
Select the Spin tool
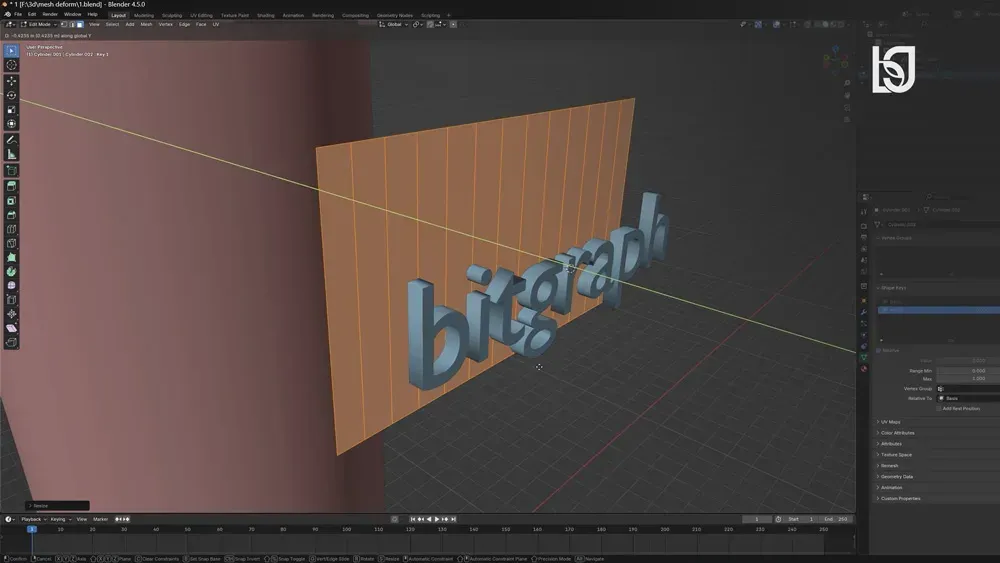pos(11,271)
